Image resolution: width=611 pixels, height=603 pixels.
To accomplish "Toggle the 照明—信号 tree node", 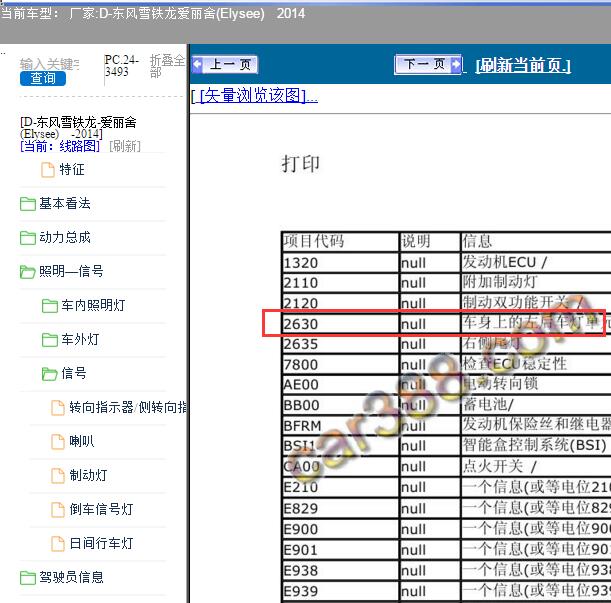I will pos(71,271).
